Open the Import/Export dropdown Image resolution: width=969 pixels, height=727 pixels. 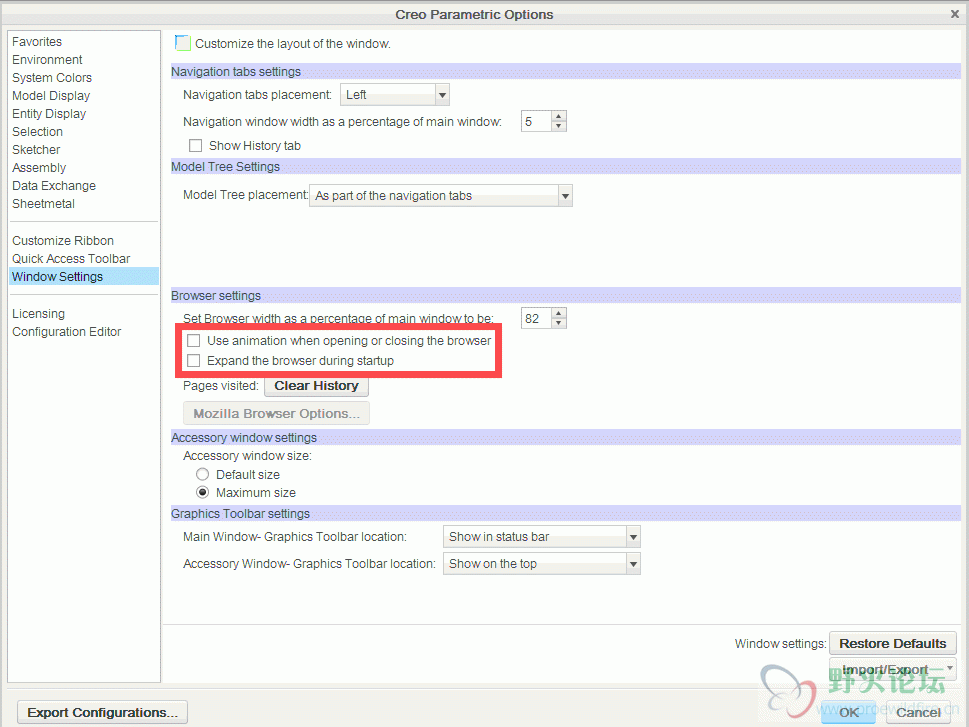click(x=892, y=669)
